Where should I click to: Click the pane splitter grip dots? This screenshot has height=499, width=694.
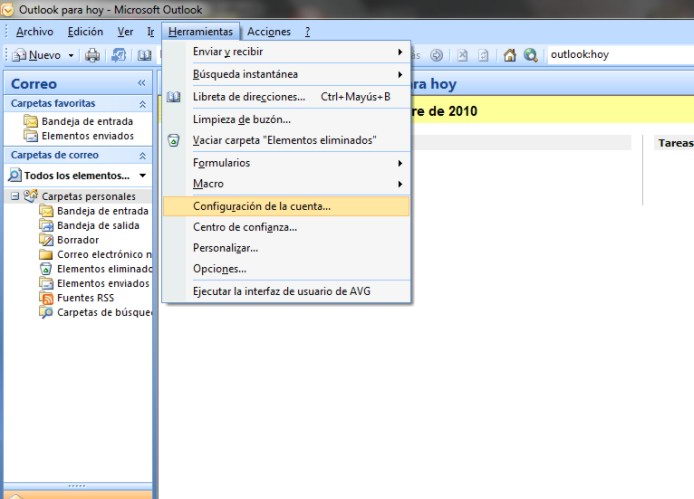(x=77, y=486)
